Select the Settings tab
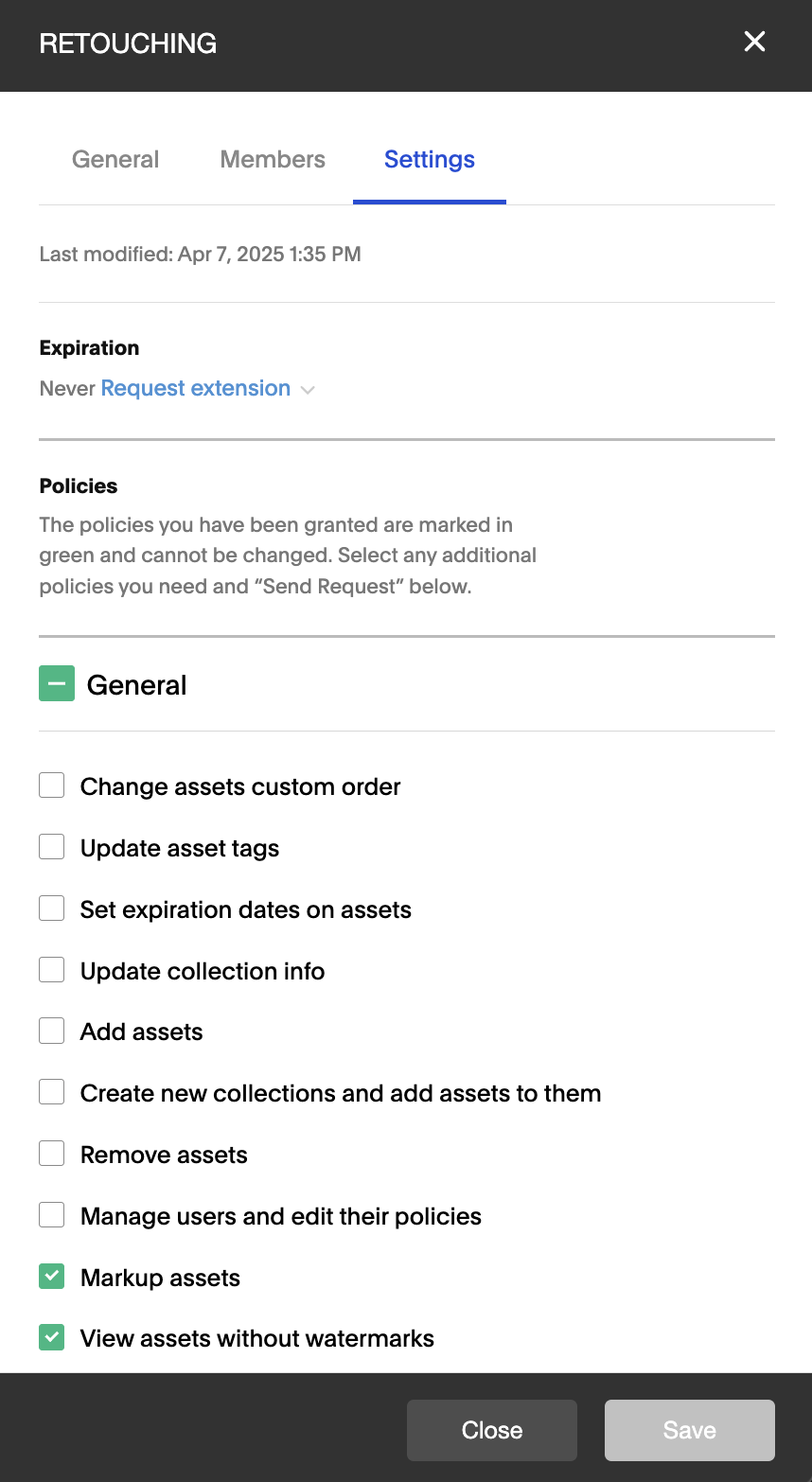Image resolution: width=812 pixels, height=1482 pixels. [430, 159]
